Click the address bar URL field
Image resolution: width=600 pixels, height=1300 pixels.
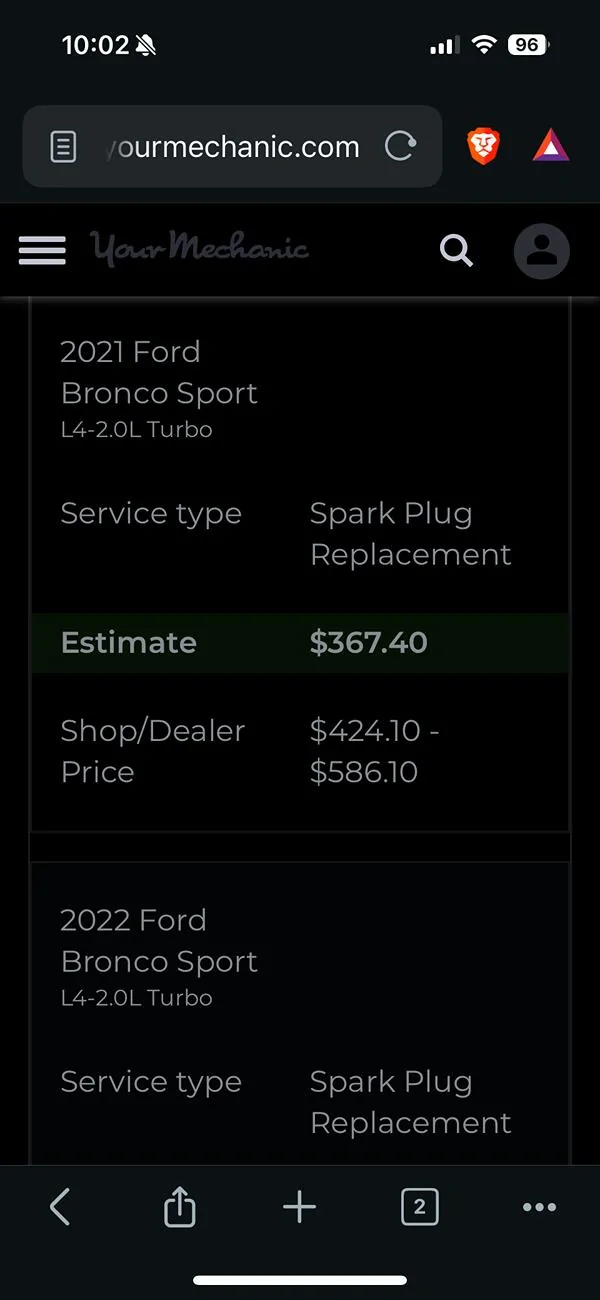(230, 146)
